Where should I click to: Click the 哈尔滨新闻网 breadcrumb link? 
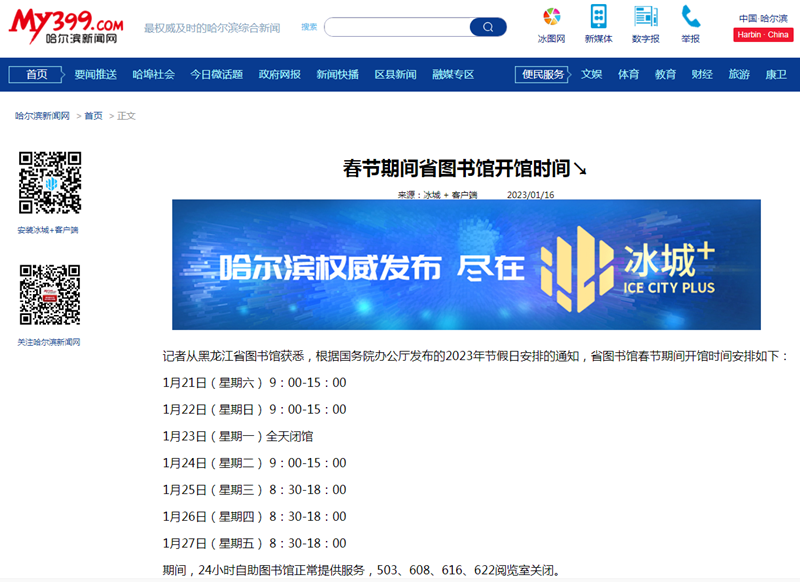tap(42, 116)
